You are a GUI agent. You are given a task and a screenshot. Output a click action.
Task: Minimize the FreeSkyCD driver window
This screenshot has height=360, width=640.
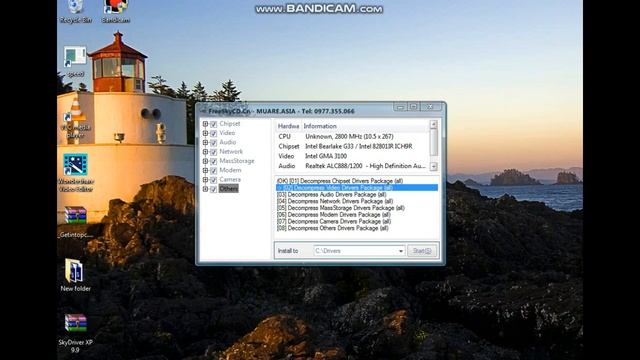pyautogui.click(x=400, y=107)
